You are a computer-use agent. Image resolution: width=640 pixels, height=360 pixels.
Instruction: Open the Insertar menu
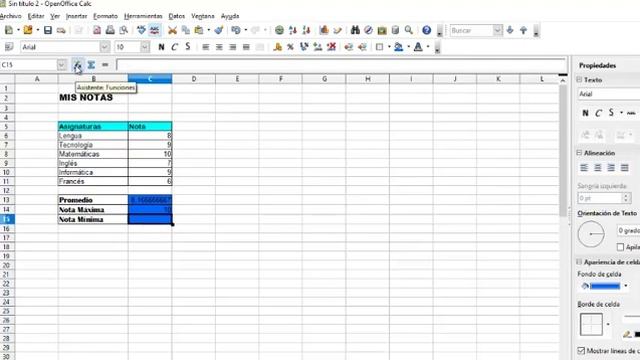[76, 16]
